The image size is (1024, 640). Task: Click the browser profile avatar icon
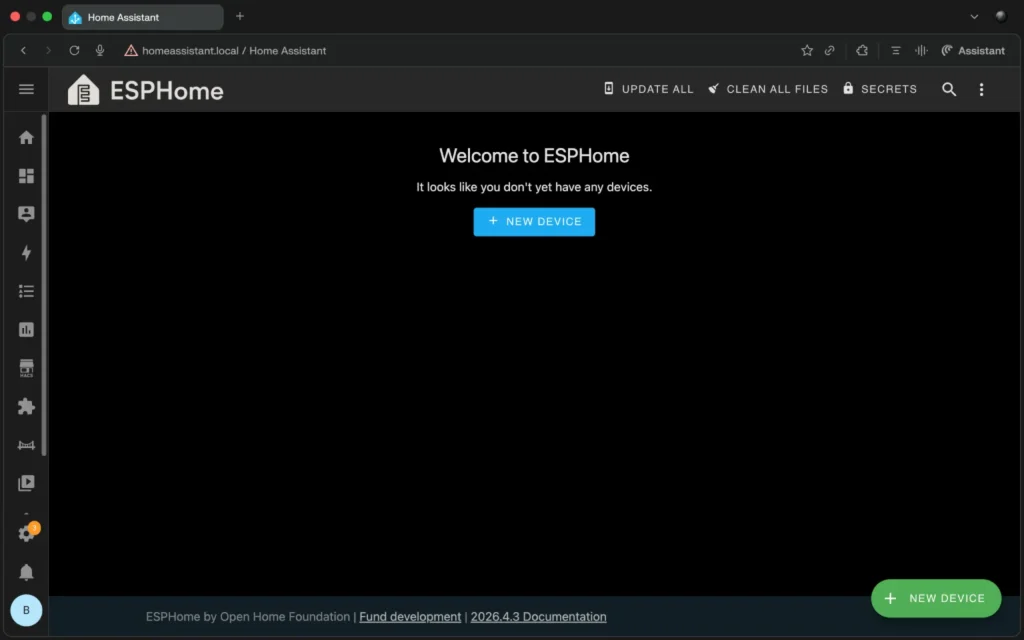[1000, 16]
